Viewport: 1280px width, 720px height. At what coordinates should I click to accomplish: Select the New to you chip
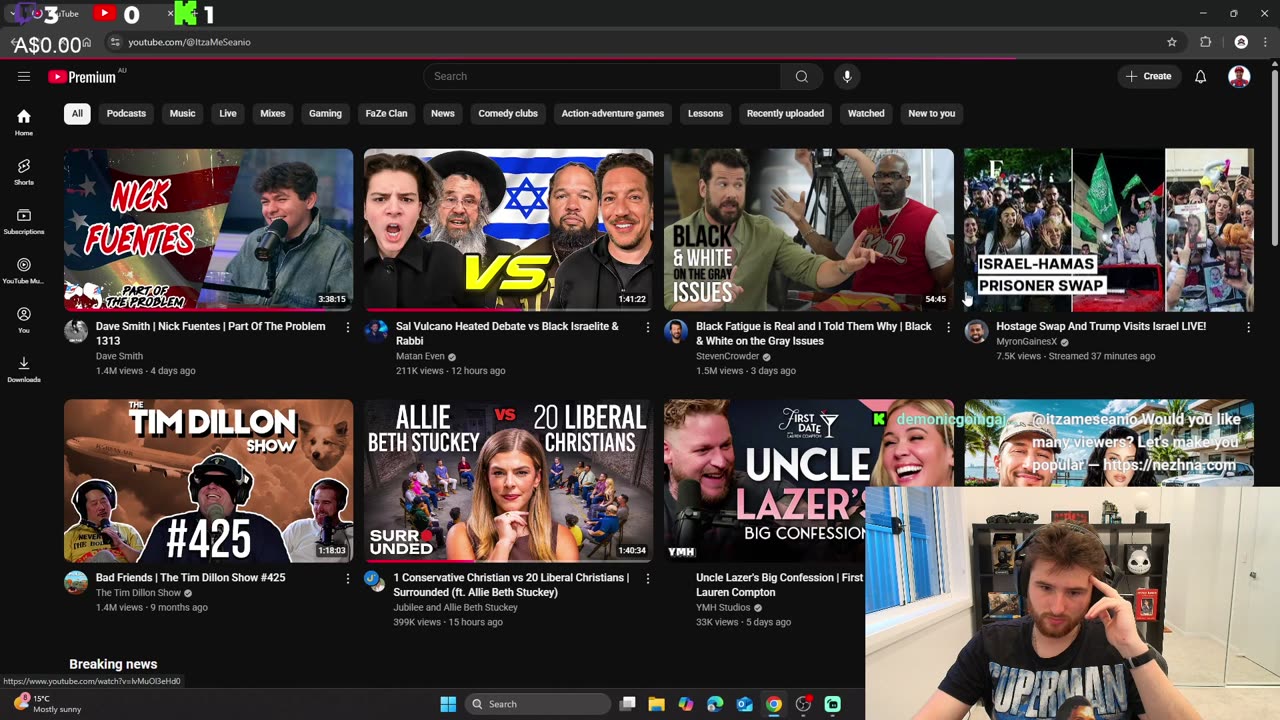click(931, 113)
